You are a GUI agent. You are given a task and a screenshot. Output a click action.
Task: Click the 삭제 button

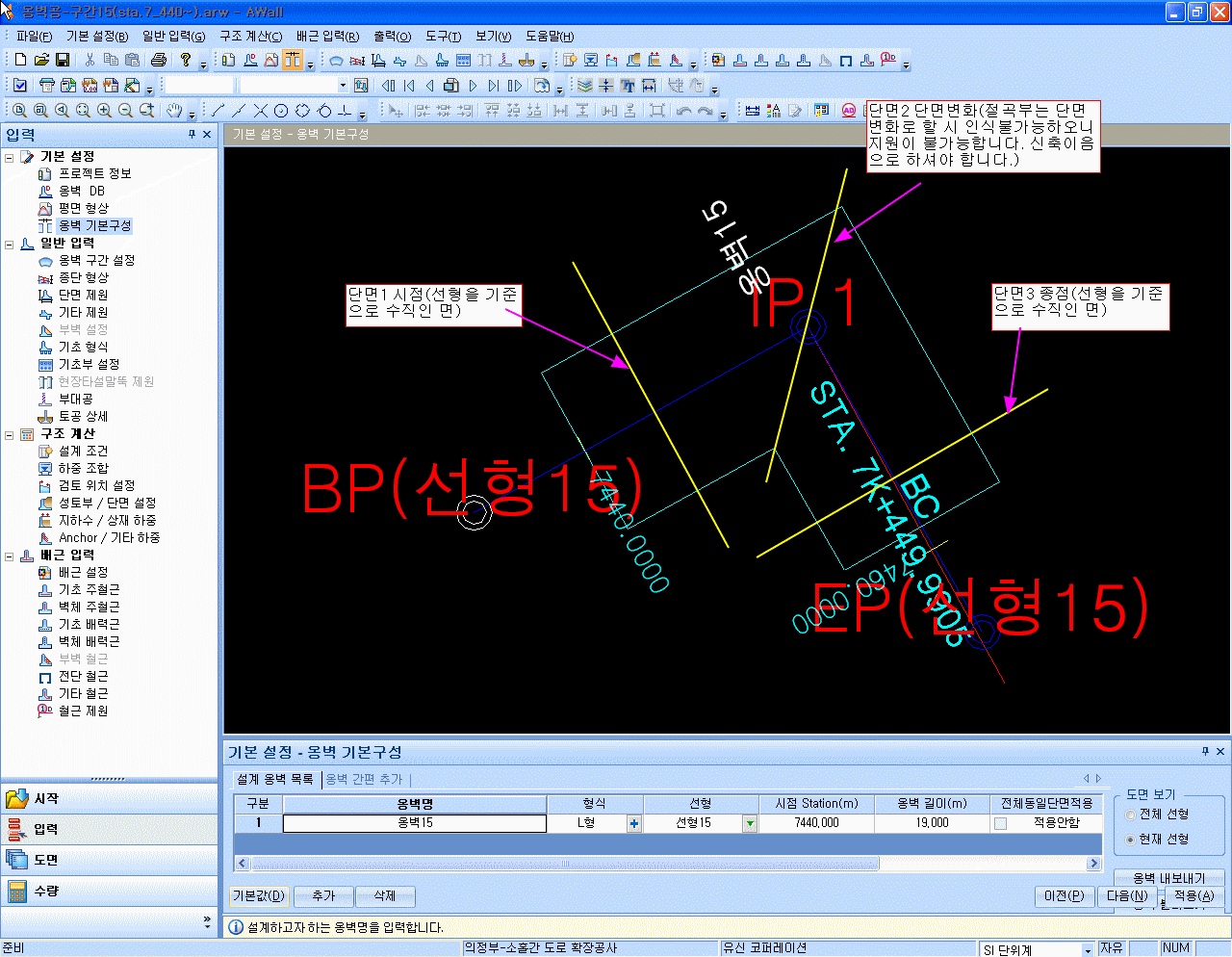click(385, 896)
